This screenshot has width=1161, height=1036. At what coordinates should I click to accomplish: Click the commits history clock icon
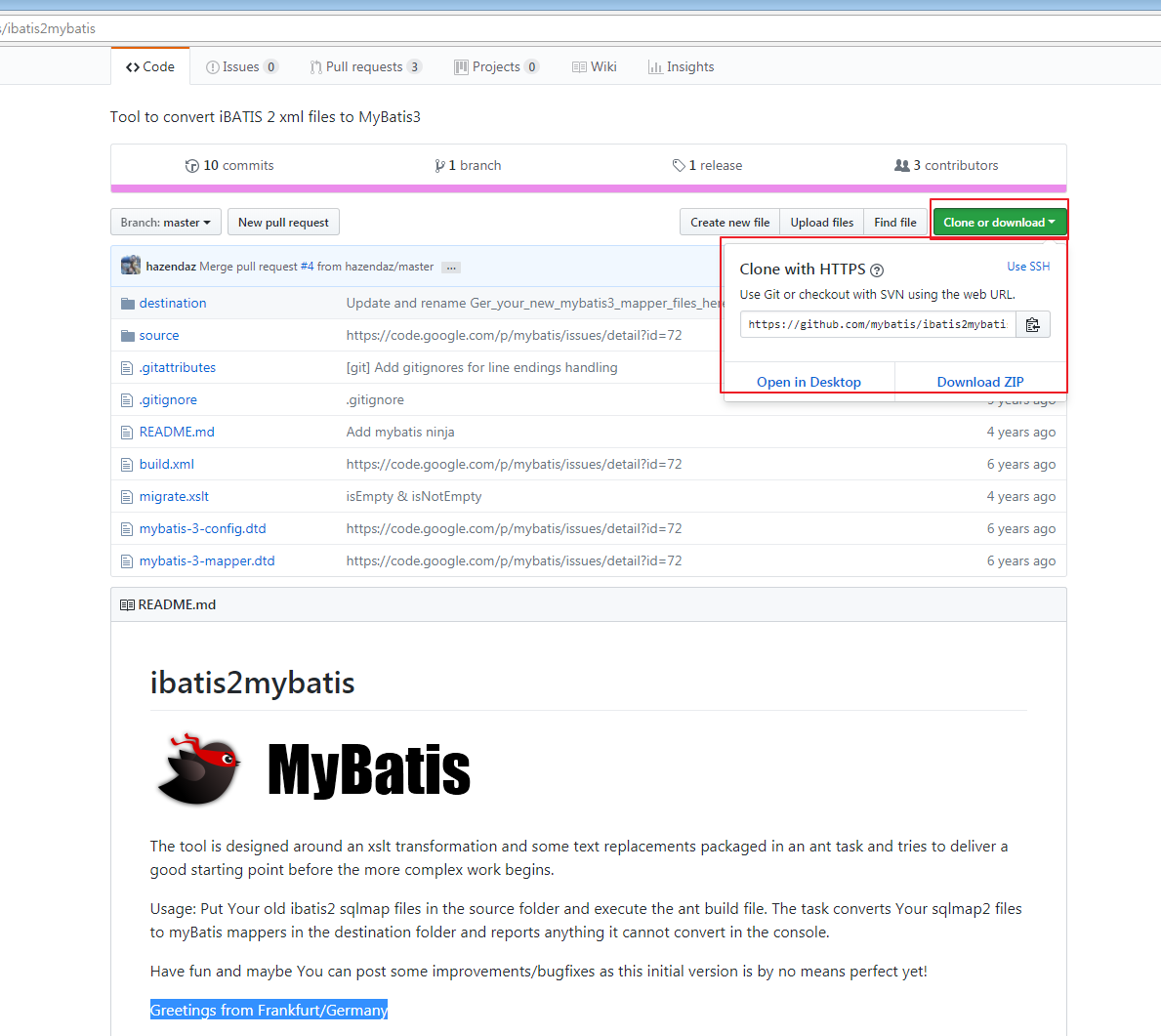[191, 166]
